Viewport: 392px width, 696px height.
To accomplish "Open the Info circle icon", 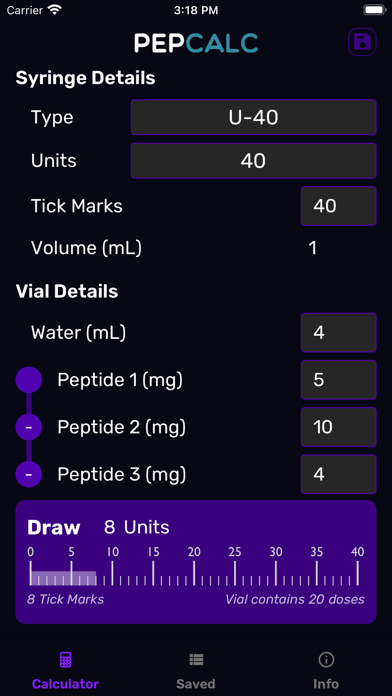I will 326,660.
